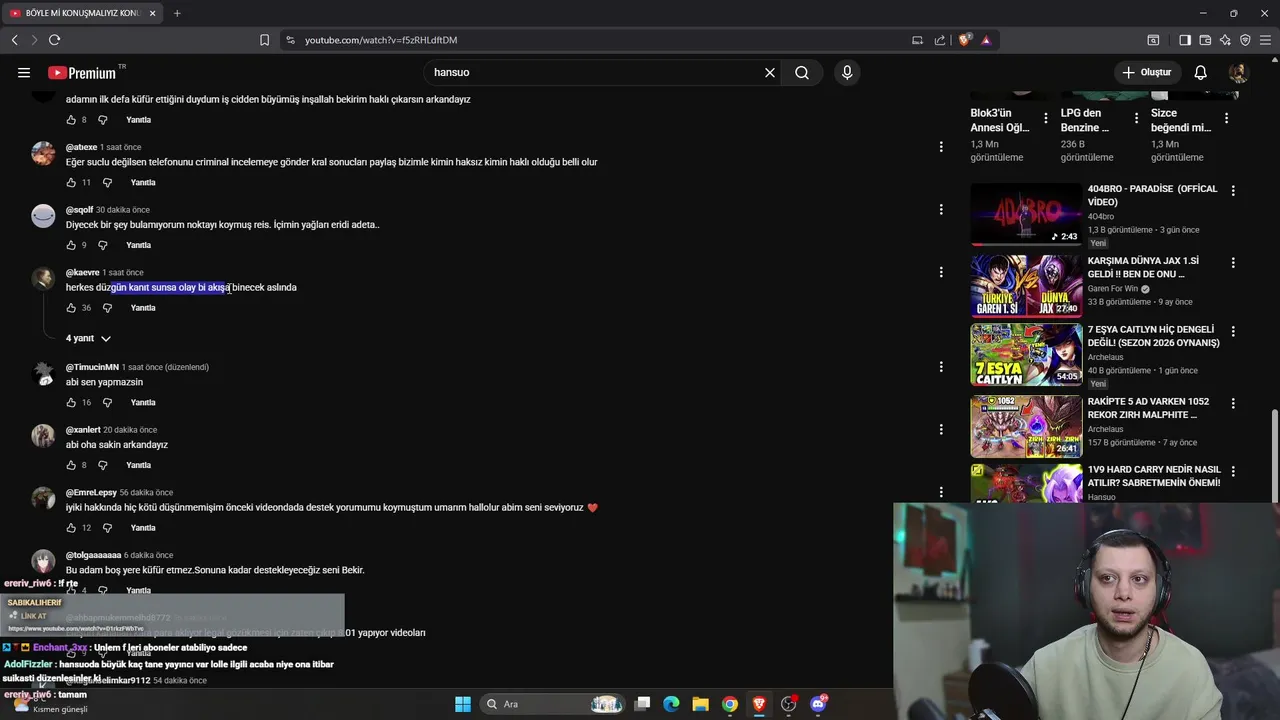Image resolution: width=1280 pixels, height=720 pixels.
Task: Dislike @TimucinMN's comment
Action: coord(107,402)
